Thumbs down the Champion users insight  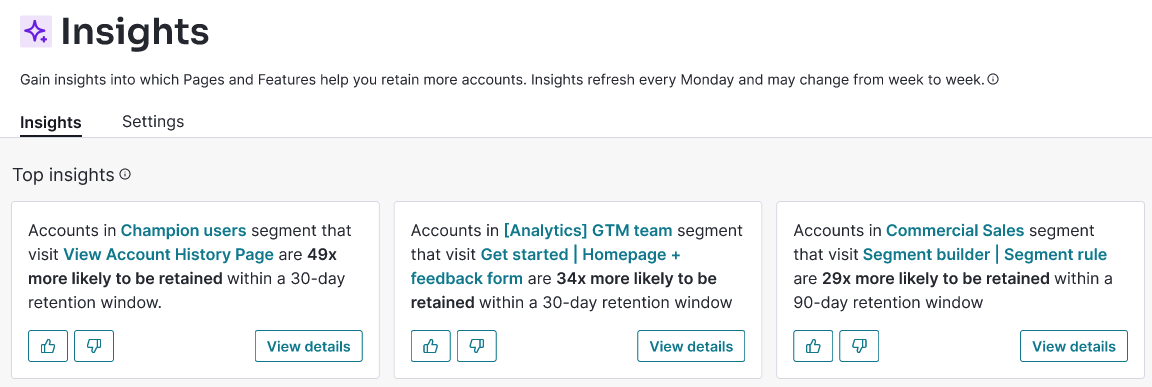click(94, 346)
